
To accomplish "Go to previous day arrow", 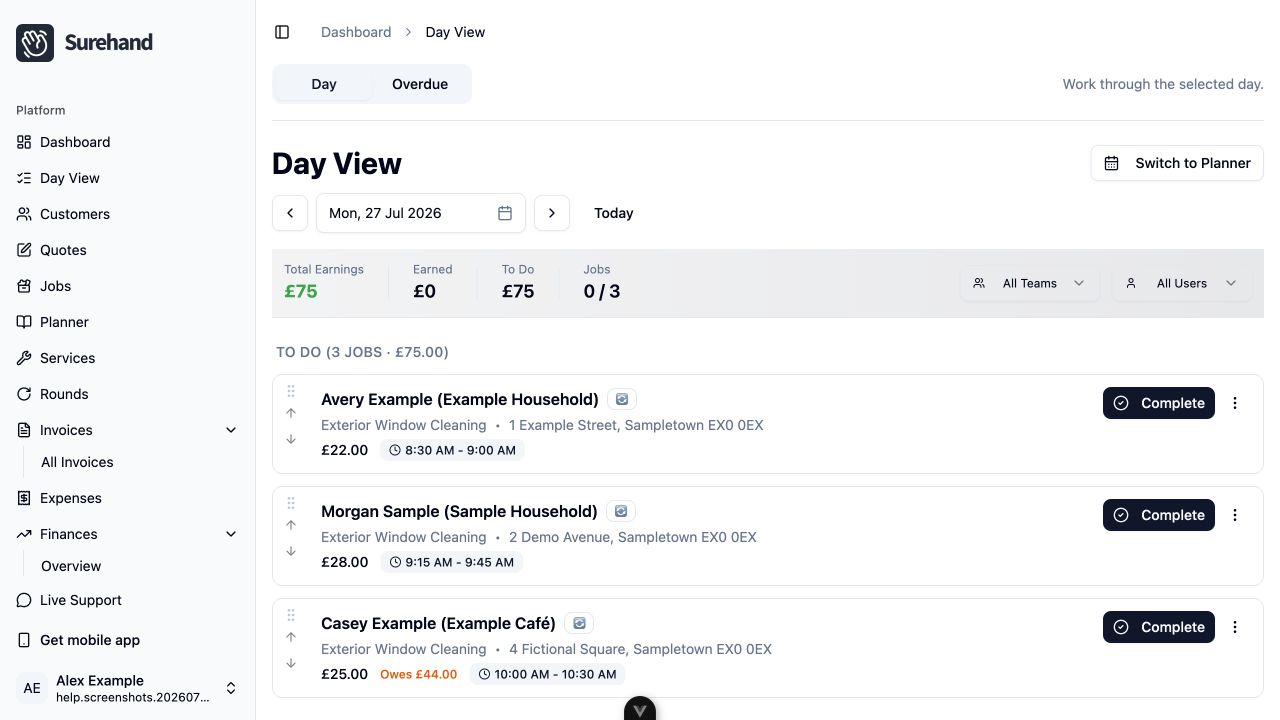I will coord(290,213).
